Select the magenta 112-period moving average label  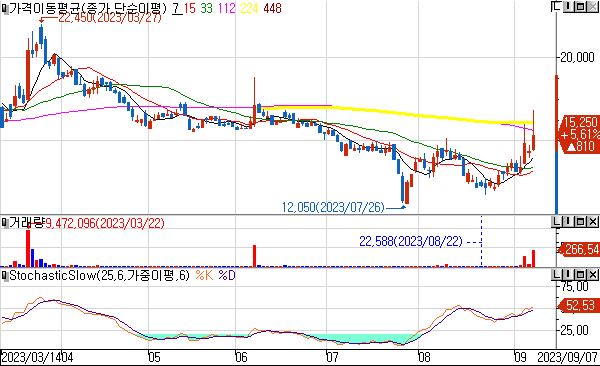(227, 8)
